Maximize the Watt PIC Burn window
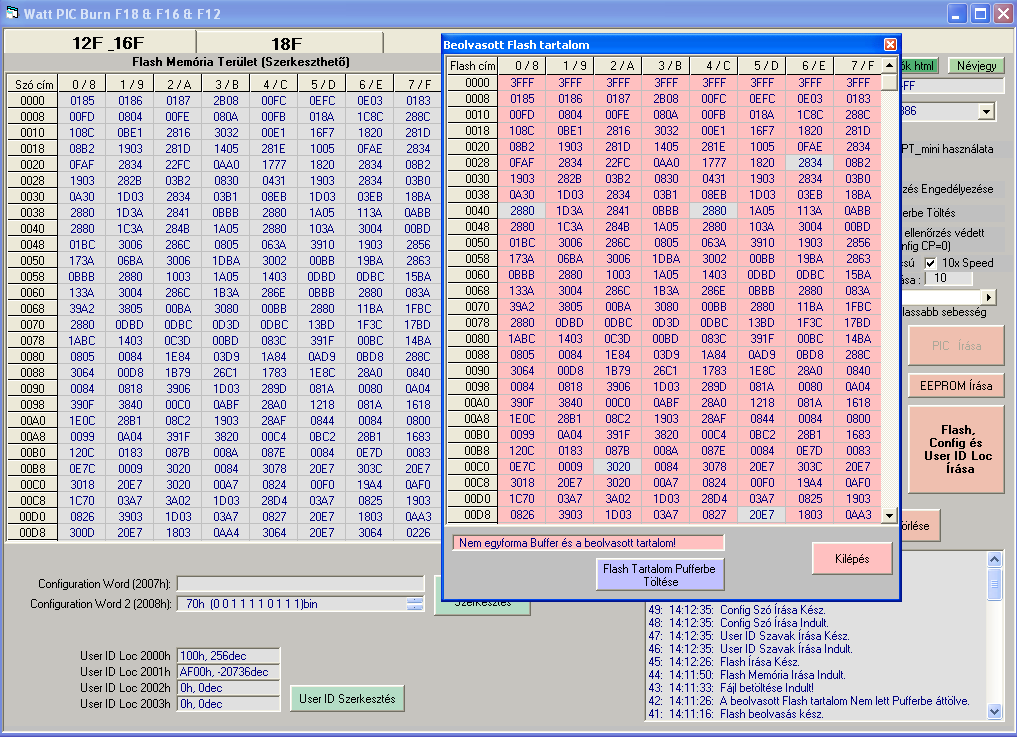The height and width of the screenshot is (737, 1017). (980, 13)
